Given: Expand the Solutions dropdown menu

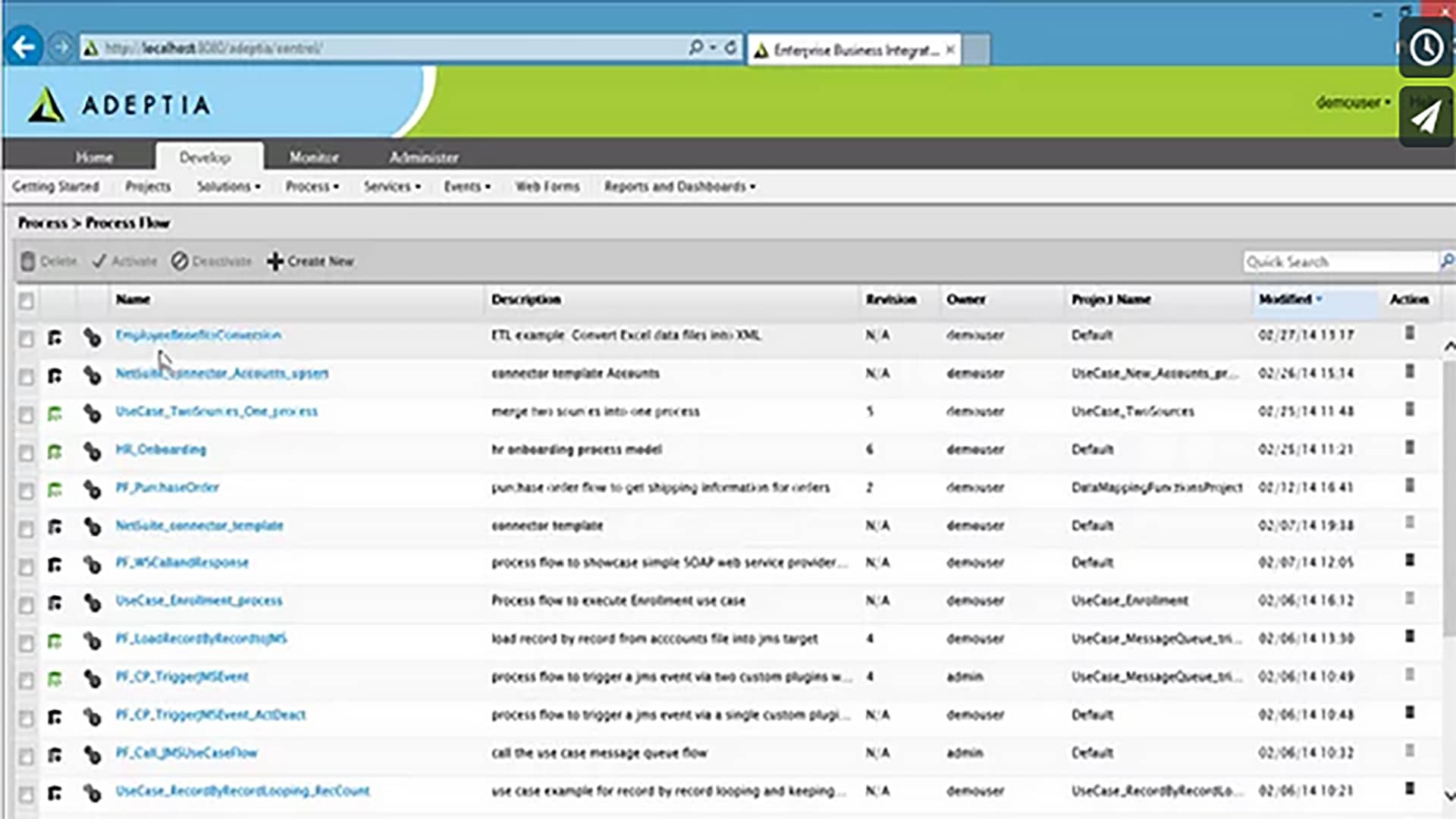Looking at the screenshot, I should pyautogui.click(x=228, y=187).
